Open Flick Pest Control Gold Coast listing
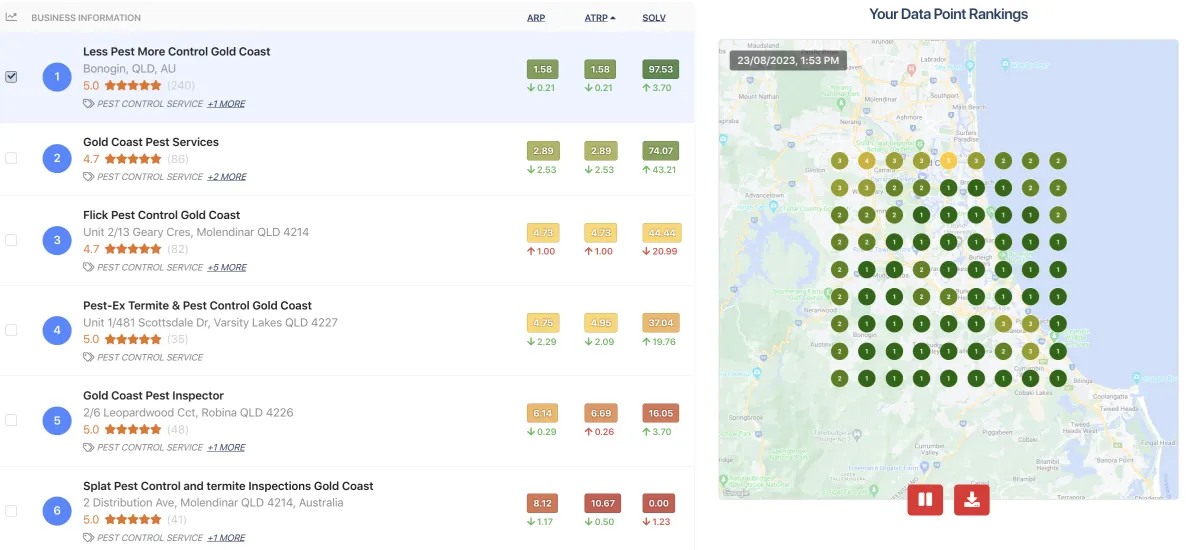 162,215
